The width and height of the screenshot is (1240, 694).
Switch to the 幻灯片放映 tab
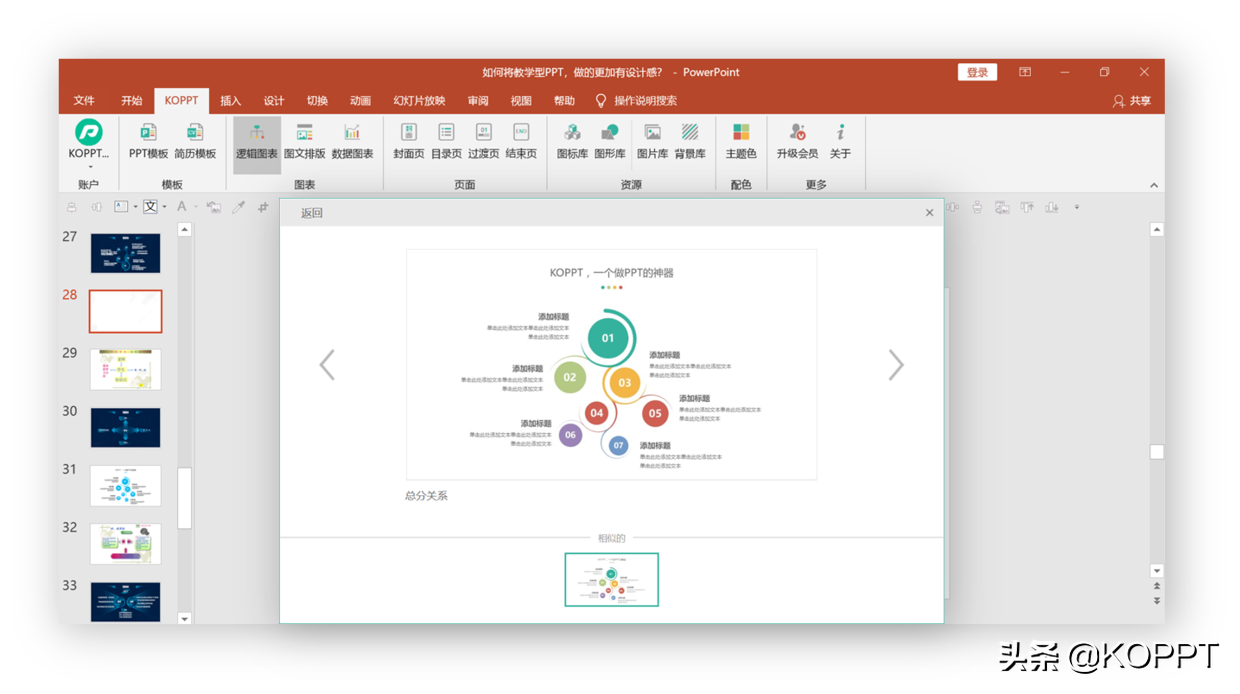(419, 101)
